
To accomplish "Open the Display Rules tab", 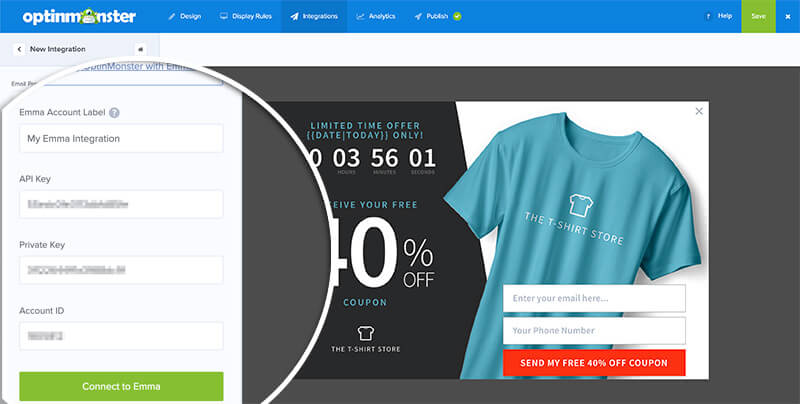I will tap(246, 16).
